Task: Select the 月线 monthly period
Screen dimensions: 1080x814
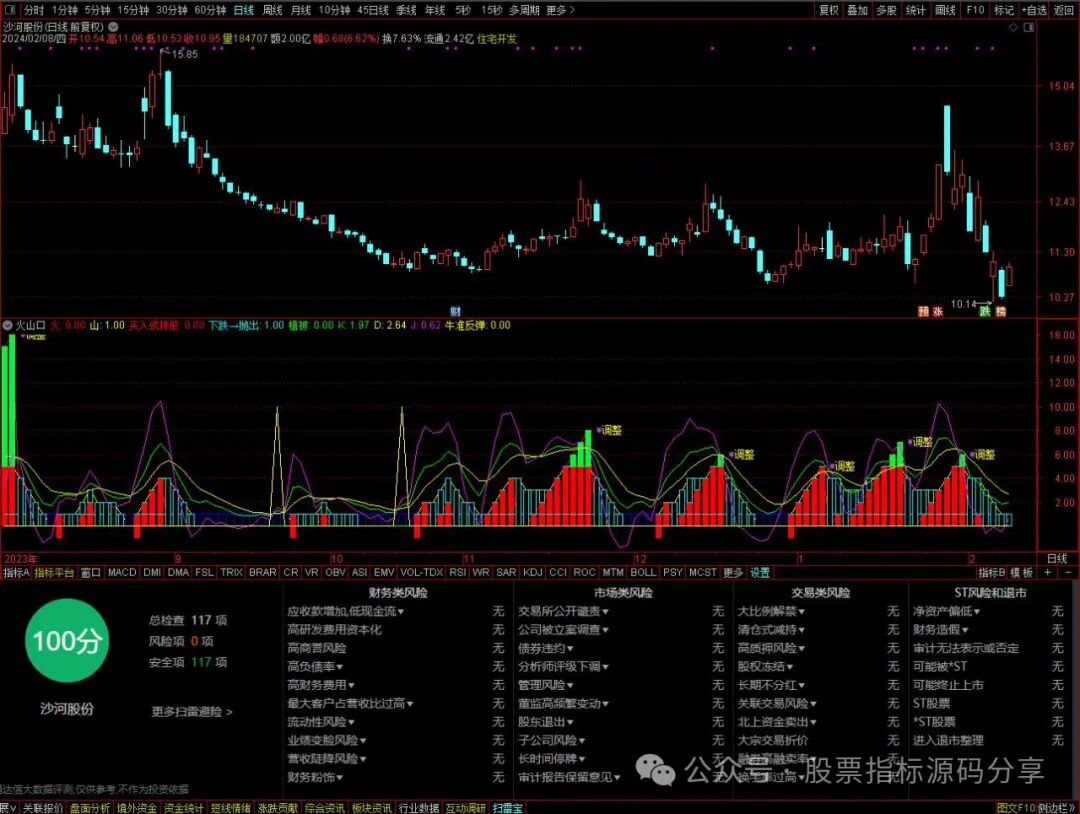Action: [301, 10]
